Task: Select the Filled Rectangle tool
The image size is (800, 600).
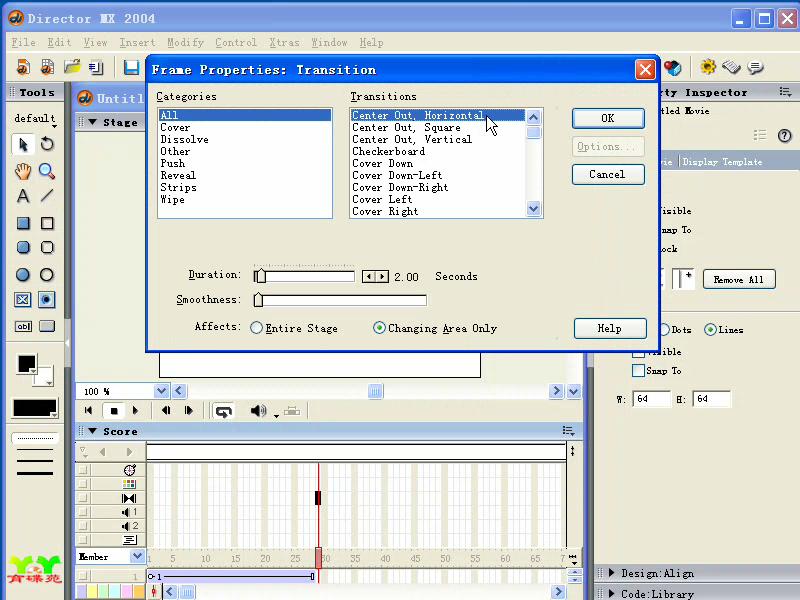Action: click(x=23, y=223)
